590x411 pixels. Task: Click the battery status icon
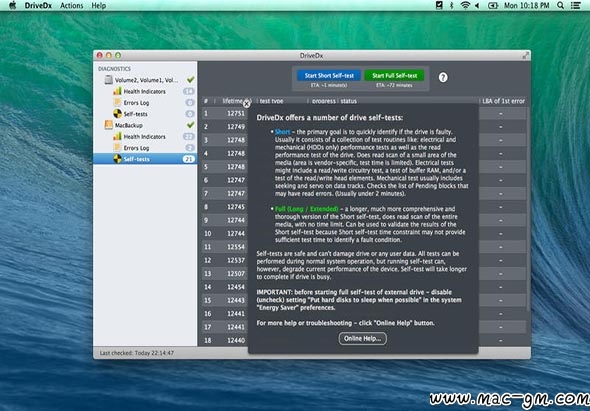pos(493,5)
